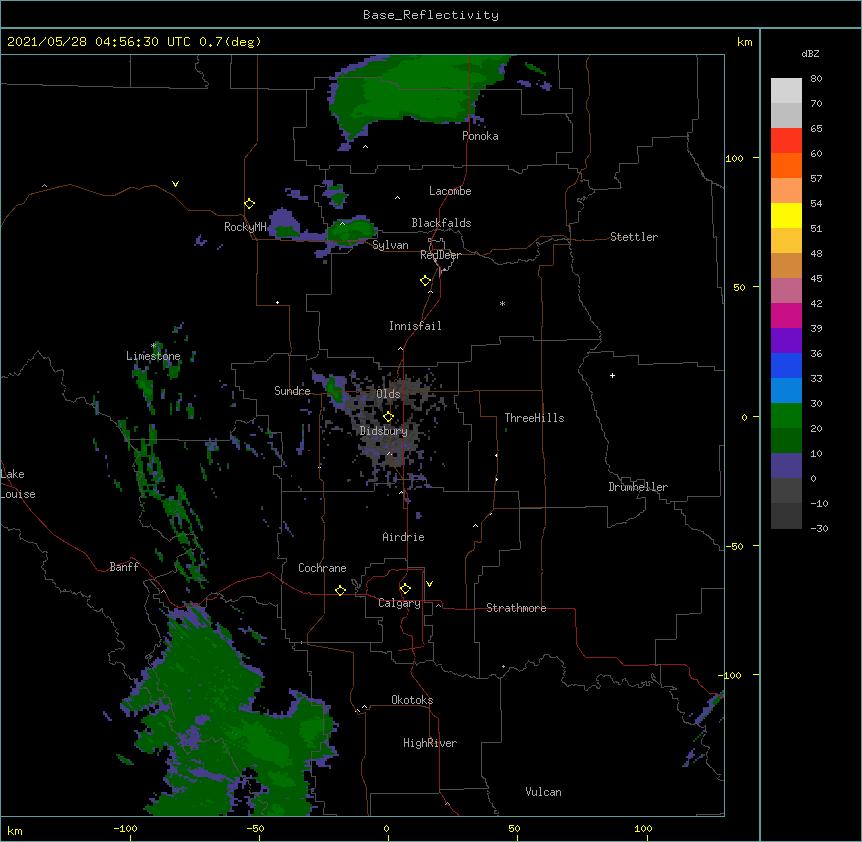Viewport: 862px width, 842px height.
Task: Click the Lacombe city label
Action: pyautogui.click(x=450, y=191)
